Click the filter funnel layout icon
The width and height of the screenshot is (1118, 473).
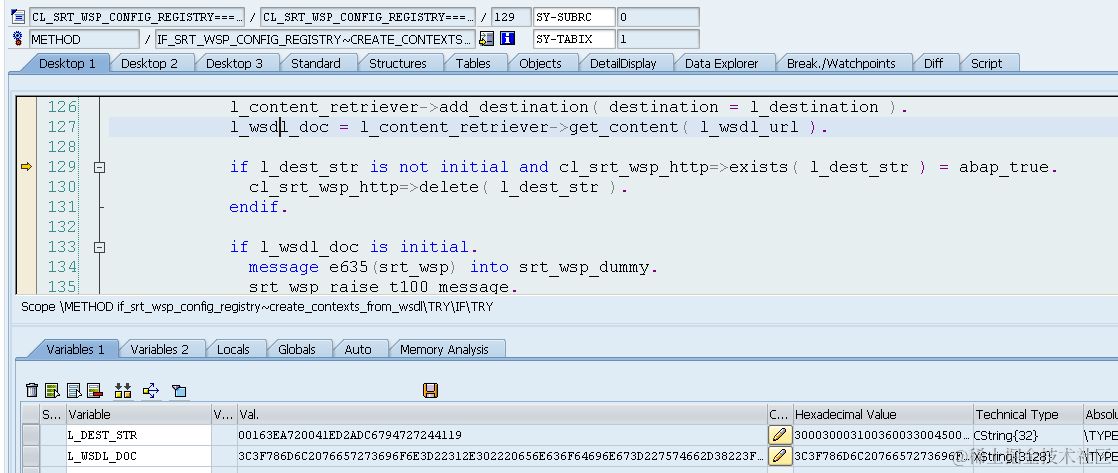pyautogui.click(x=179, y=390)
